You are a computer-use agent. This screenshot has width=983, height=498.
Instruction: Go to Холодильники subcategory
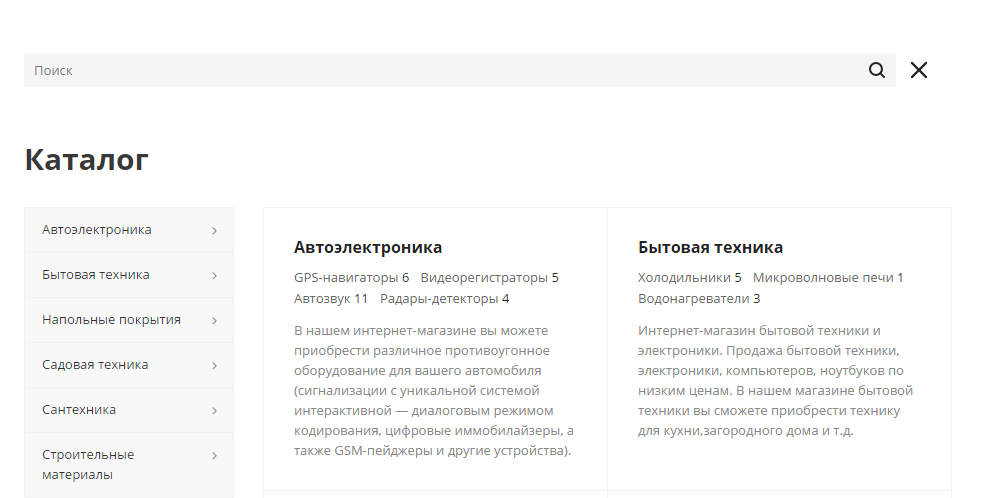tap(685, 277)
